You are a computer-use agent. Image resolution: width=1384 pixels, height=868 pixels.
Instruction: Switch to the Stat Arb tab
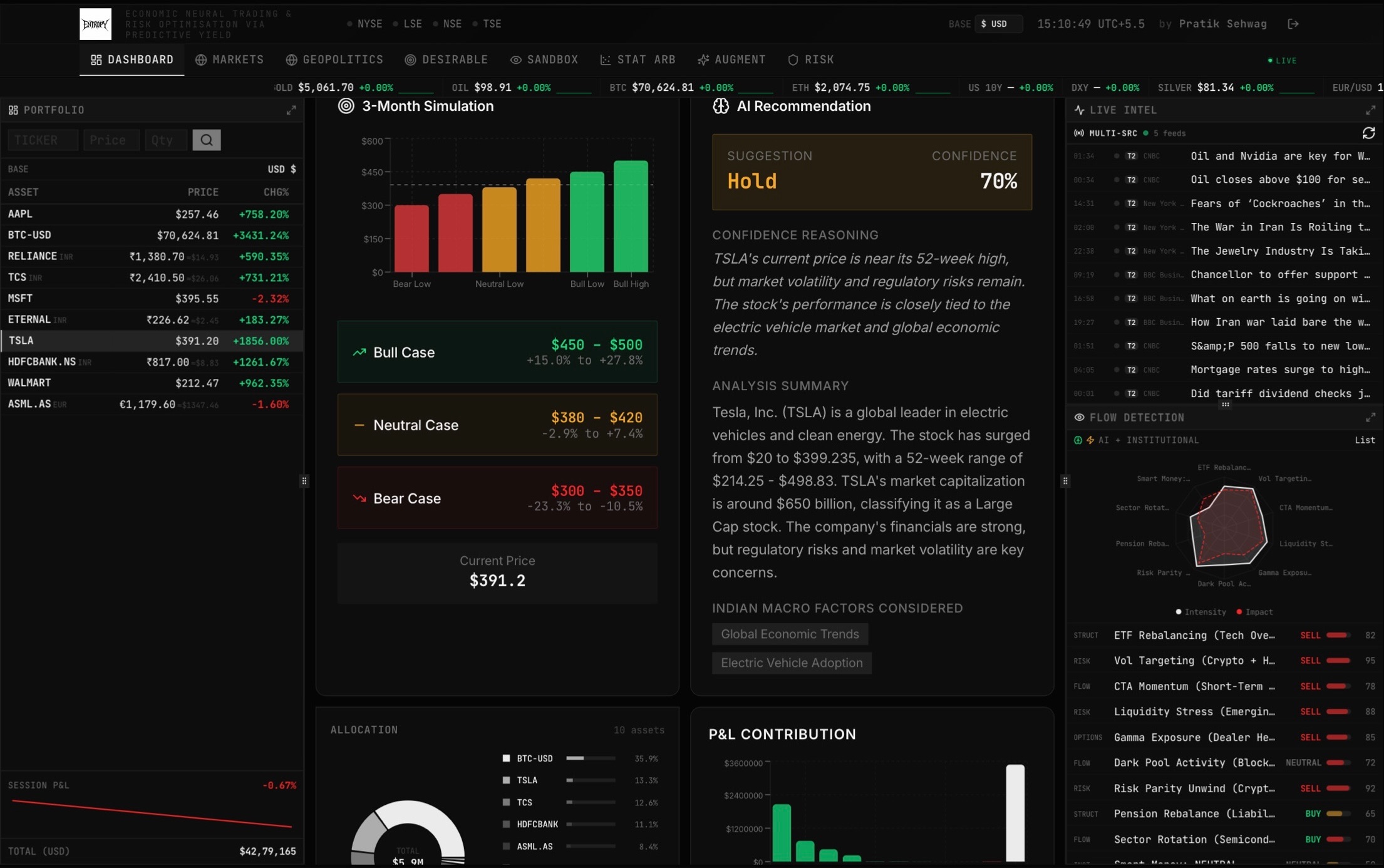[x=638, y=59]
